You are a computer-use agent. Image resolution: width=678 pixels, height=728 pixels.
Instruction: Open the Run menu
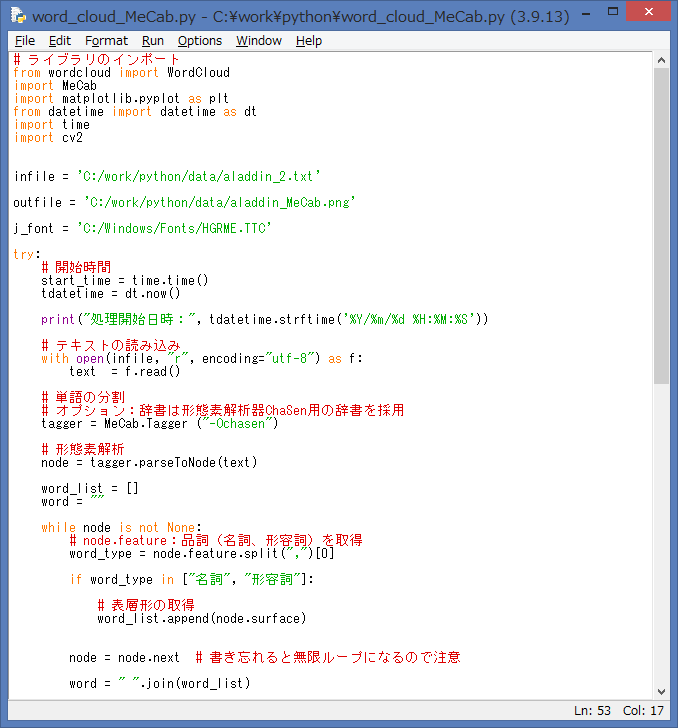pyautogui.click(x=153, y=41)
